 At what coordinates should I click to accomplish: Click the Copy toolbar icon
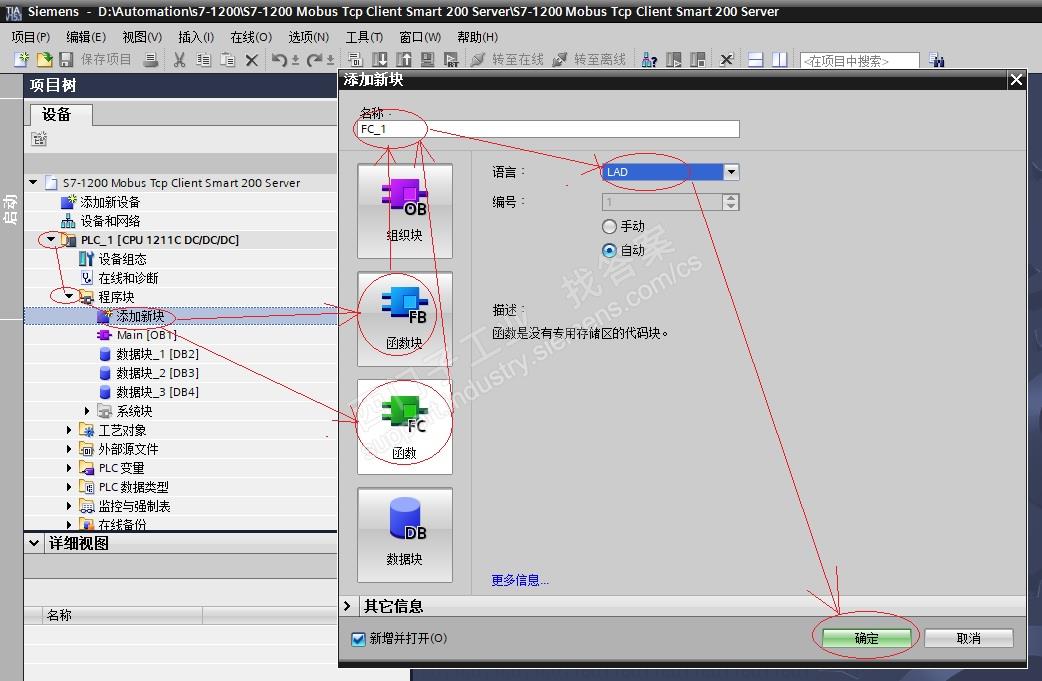tap(203, 60)
